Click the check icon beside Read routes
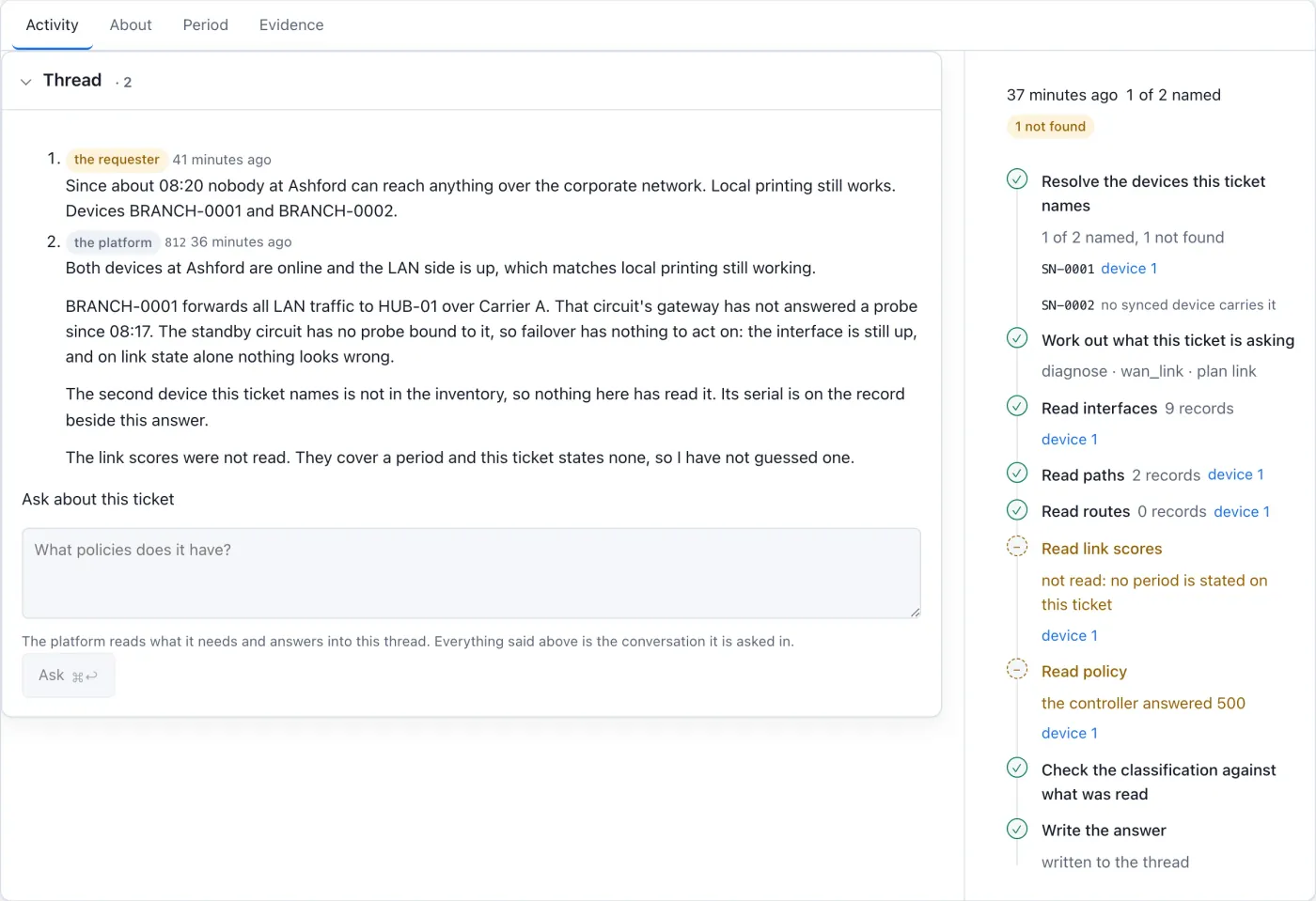 pos(1017,509)
